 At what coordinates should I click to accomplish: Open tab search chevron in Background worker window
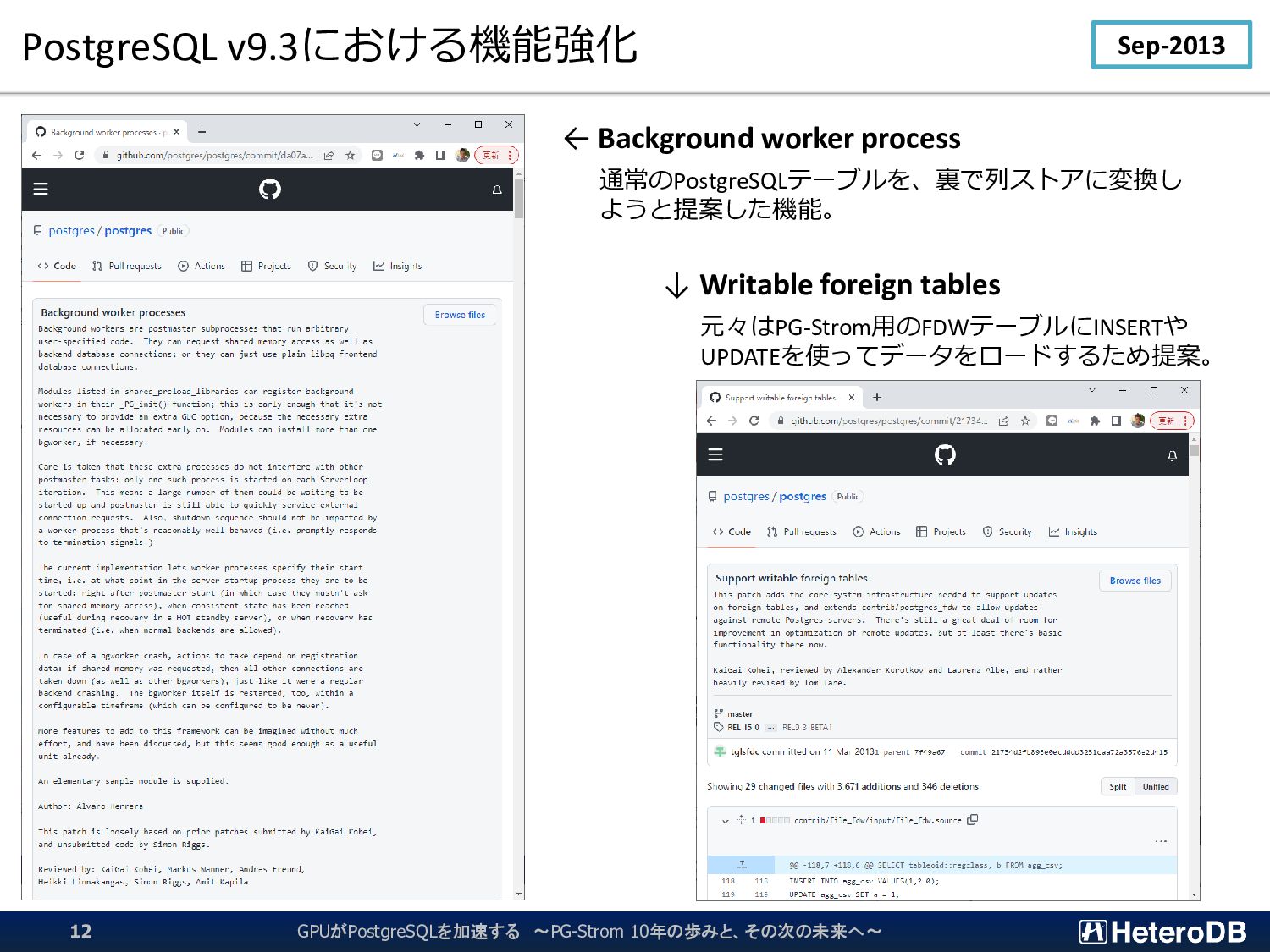(417, 124)
